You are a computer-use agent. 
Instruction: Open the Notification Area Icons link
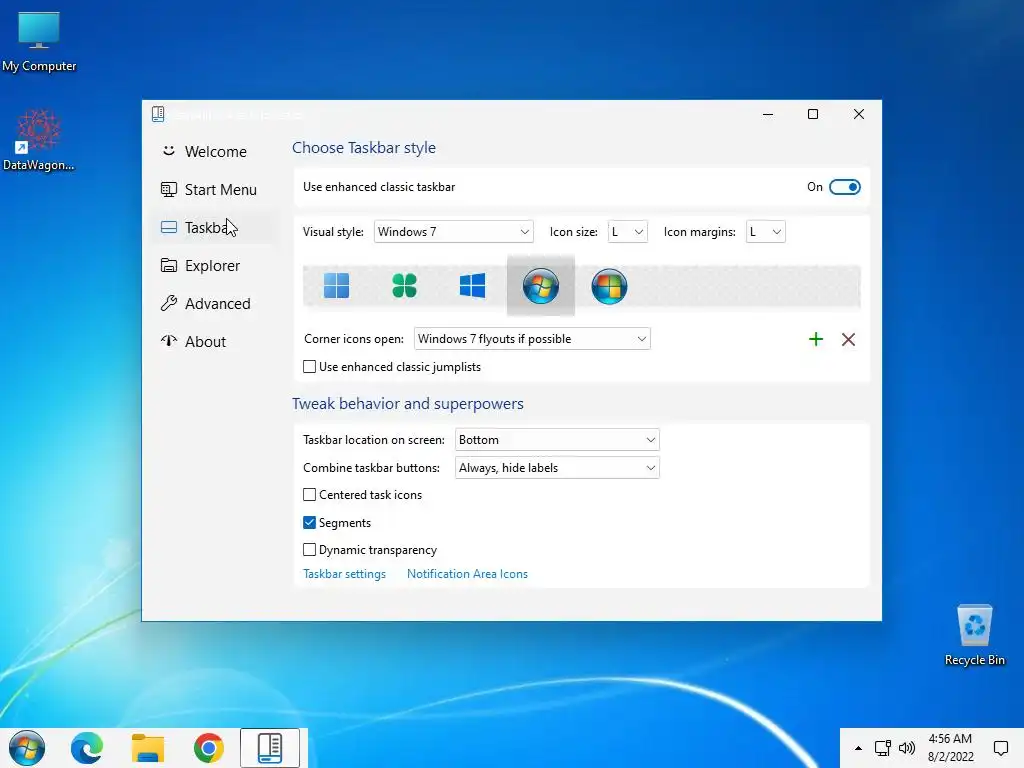click(x=467, y=574)
